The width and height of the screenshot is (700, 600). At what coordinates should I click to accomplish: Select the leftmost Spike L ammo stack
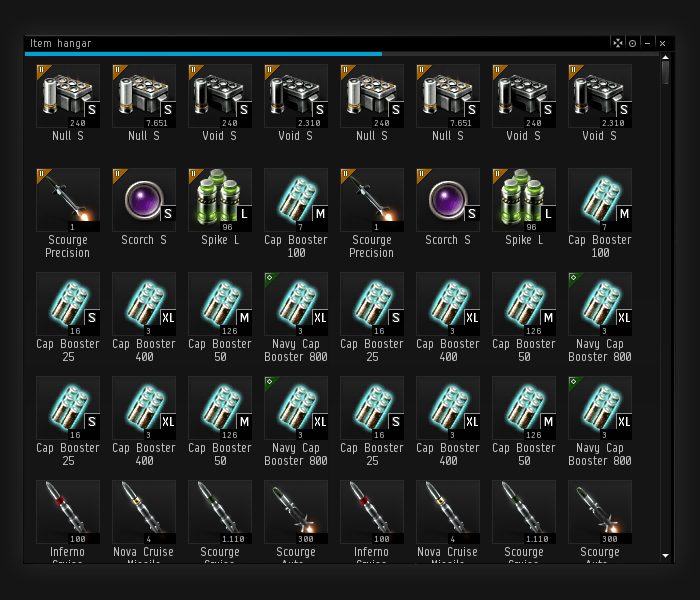220,200
